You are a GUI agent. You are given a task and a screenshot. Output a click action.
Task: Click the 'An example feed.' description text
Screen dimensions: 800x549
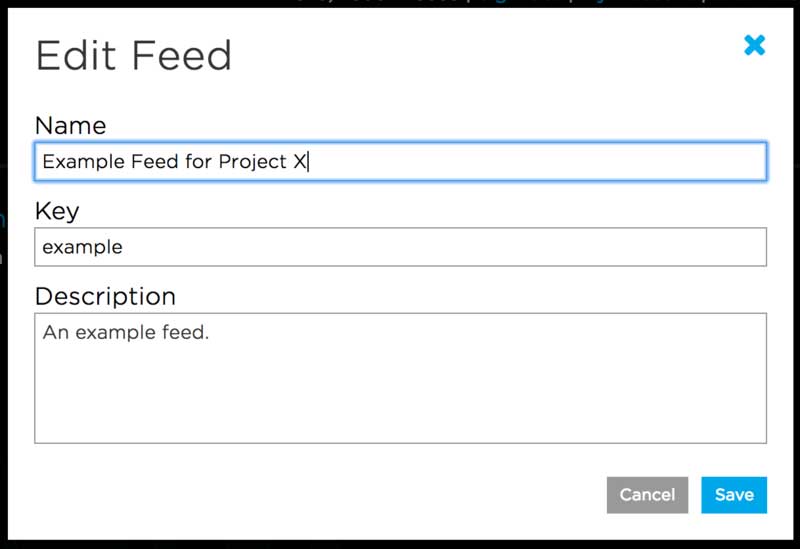click(125, 333)
